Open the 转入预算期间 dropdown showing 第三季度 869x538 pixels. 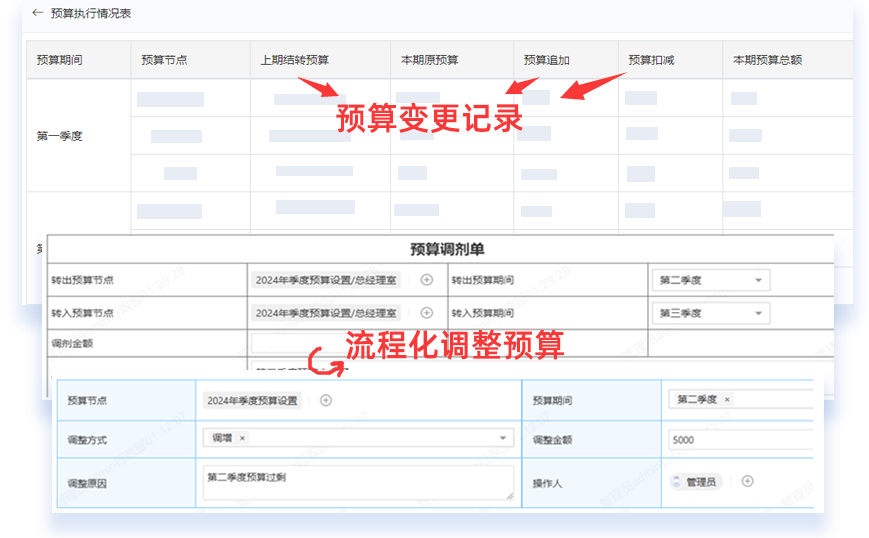coord(711,313)
